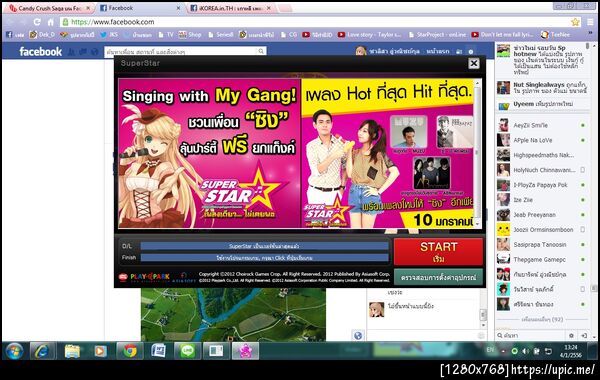Open chat with Joozii Ormsinsomboon
This screenshot has width=600, height=380.
point(541,230)
